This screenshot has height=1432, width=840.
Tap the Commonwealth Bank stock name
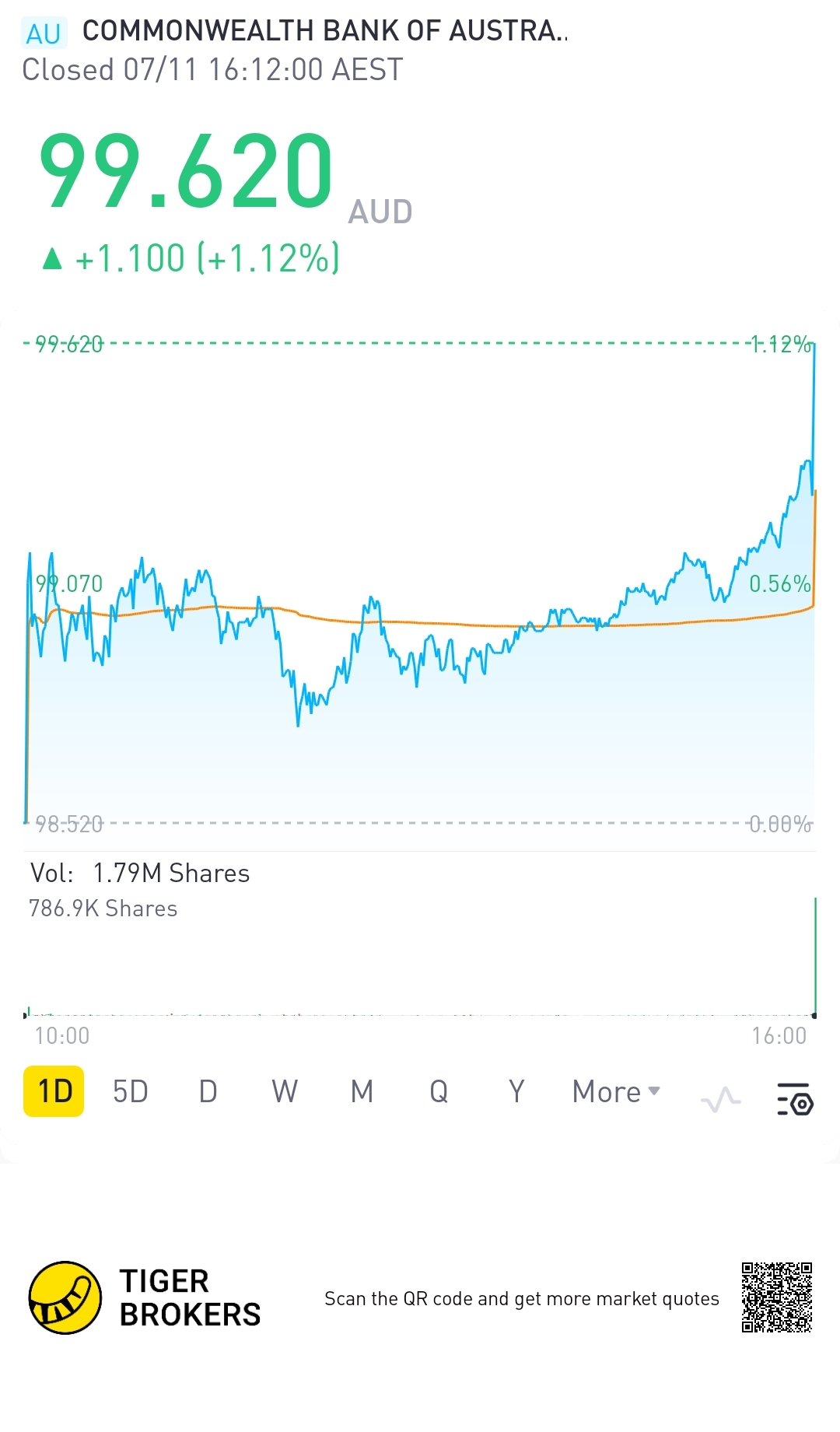[x=325, y=31]
